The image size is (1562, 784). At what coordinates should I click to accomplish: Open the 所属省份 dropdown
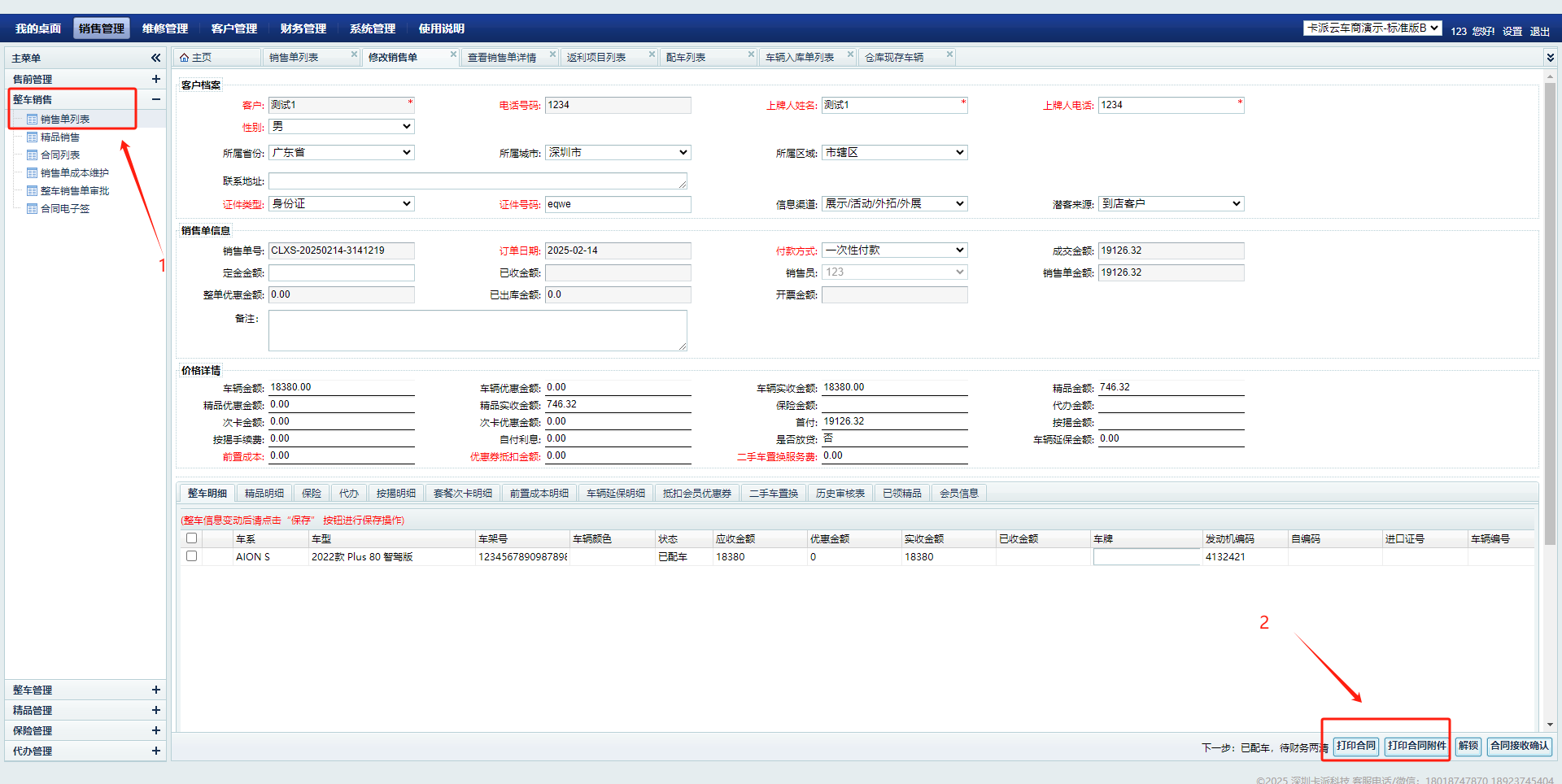pyautogui.click(x=341, y=153)
